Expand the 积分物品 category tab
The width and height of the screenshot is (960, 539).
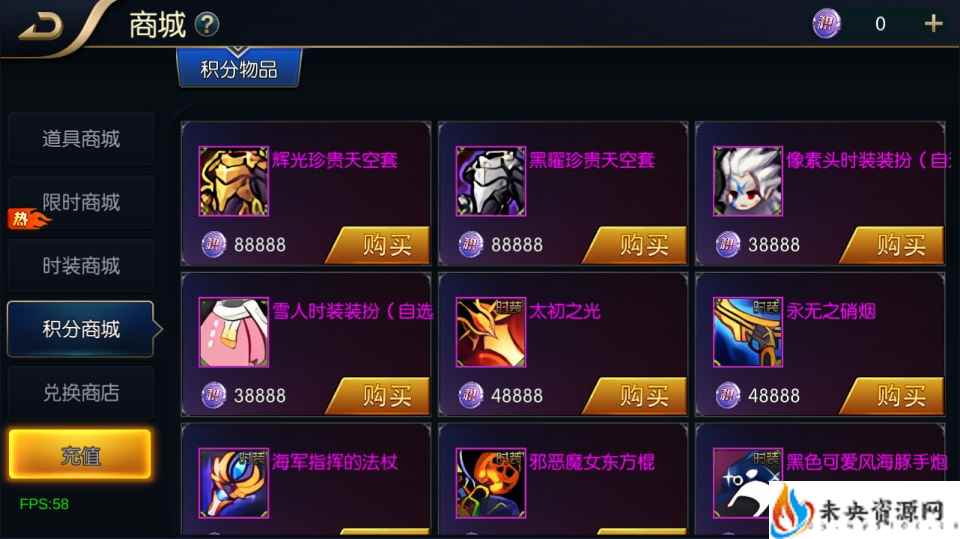239,67
